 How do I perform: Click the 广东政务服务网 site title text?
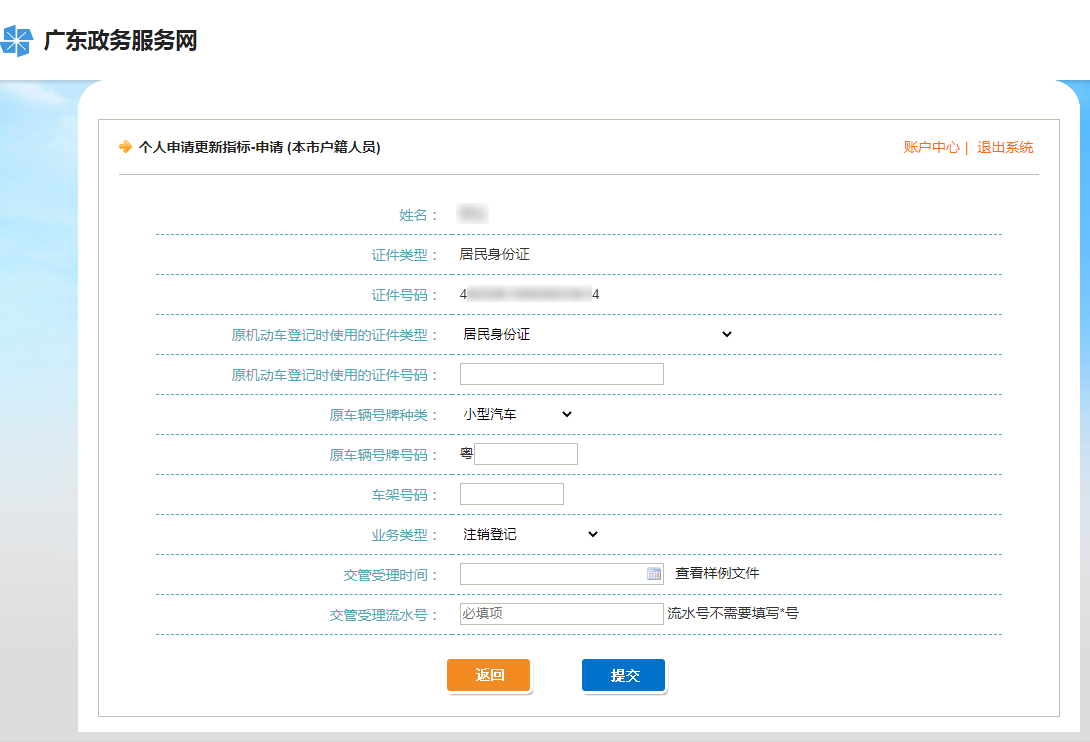(120, 40)
